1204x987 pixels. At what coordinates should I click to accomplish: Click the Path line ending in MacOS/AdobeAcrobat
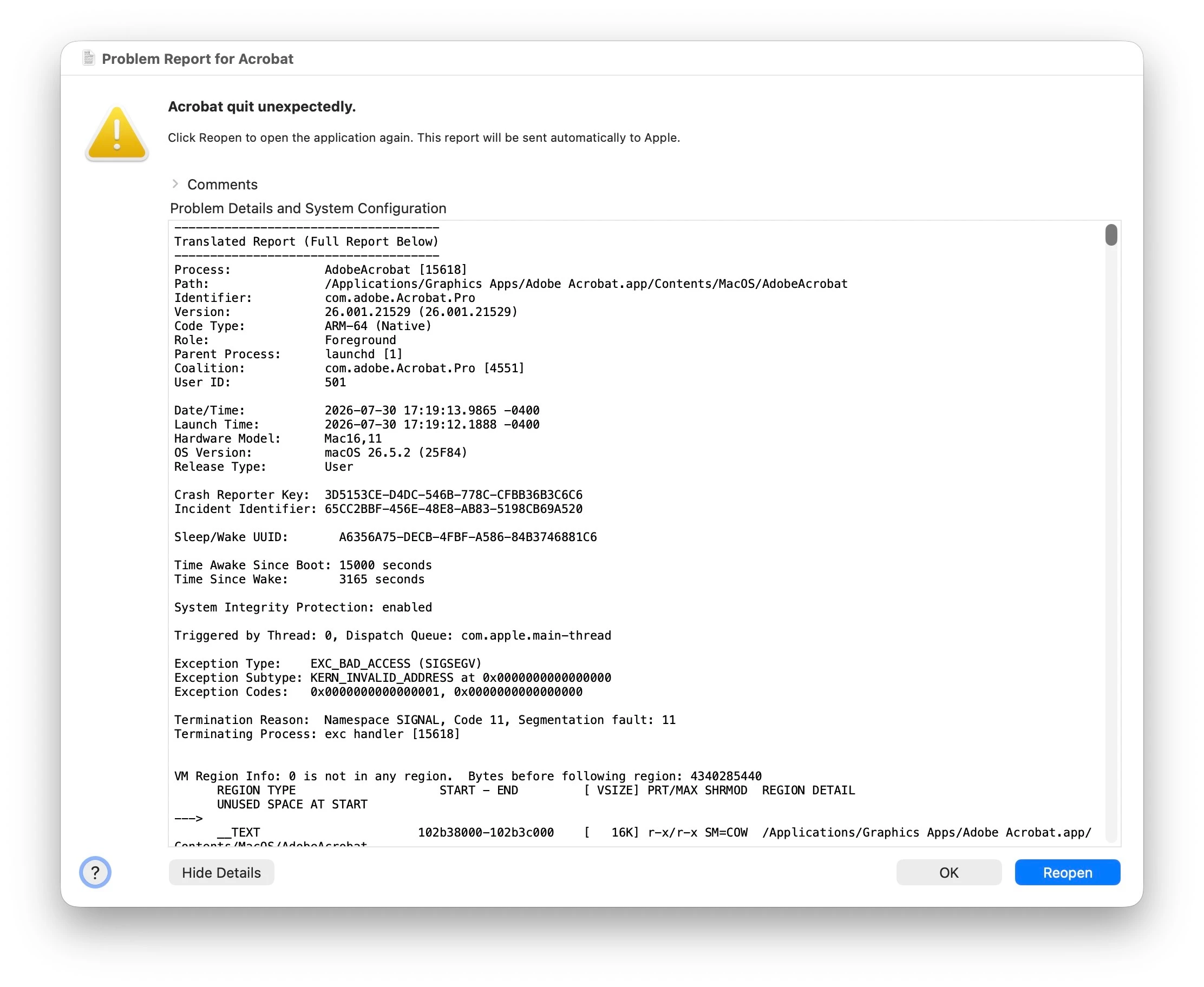[x=511, y=284]
